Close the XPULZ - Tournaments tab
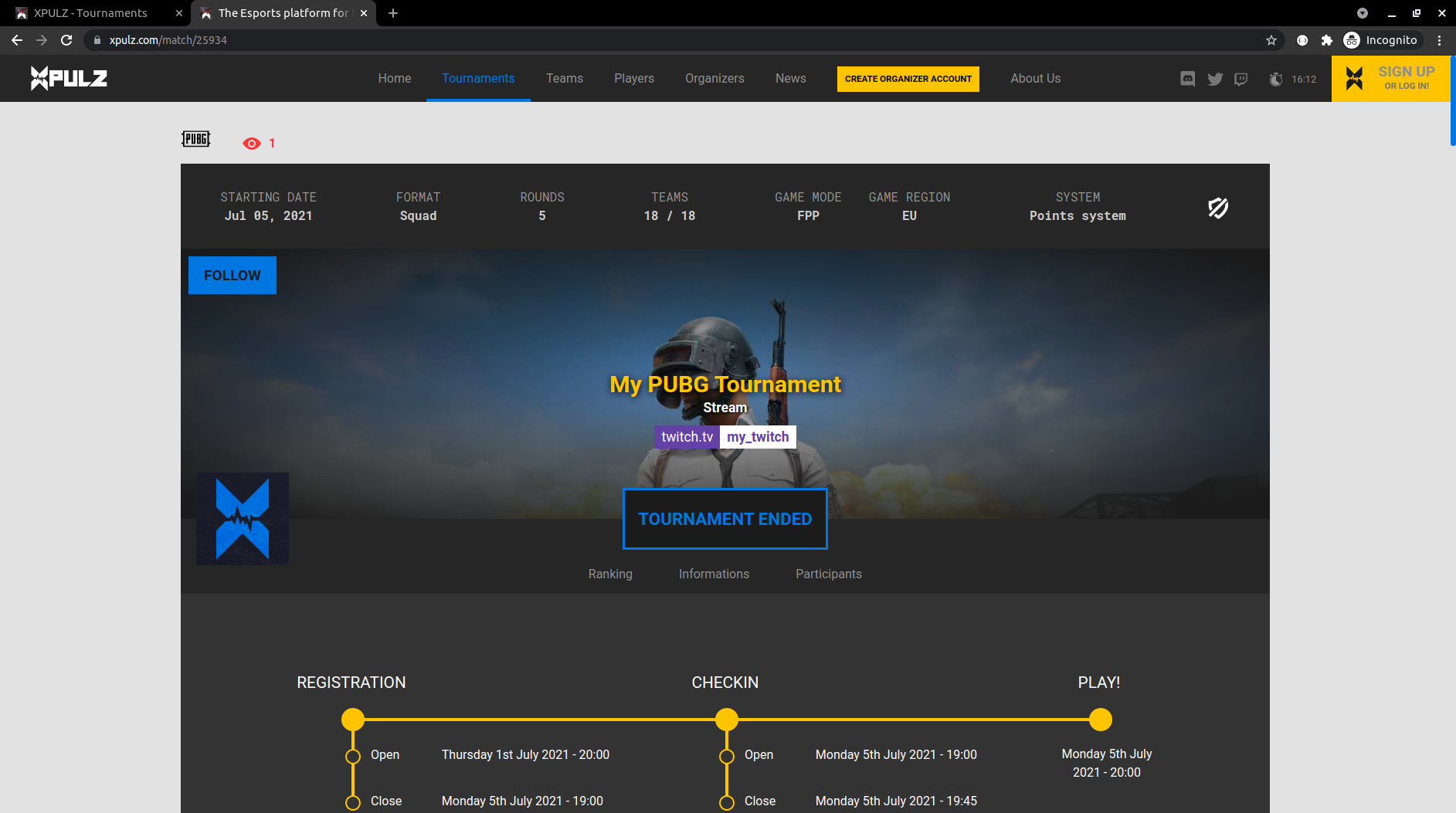Image resolution: width=1456 pixels, height=813 pixels. click(179, 13)
